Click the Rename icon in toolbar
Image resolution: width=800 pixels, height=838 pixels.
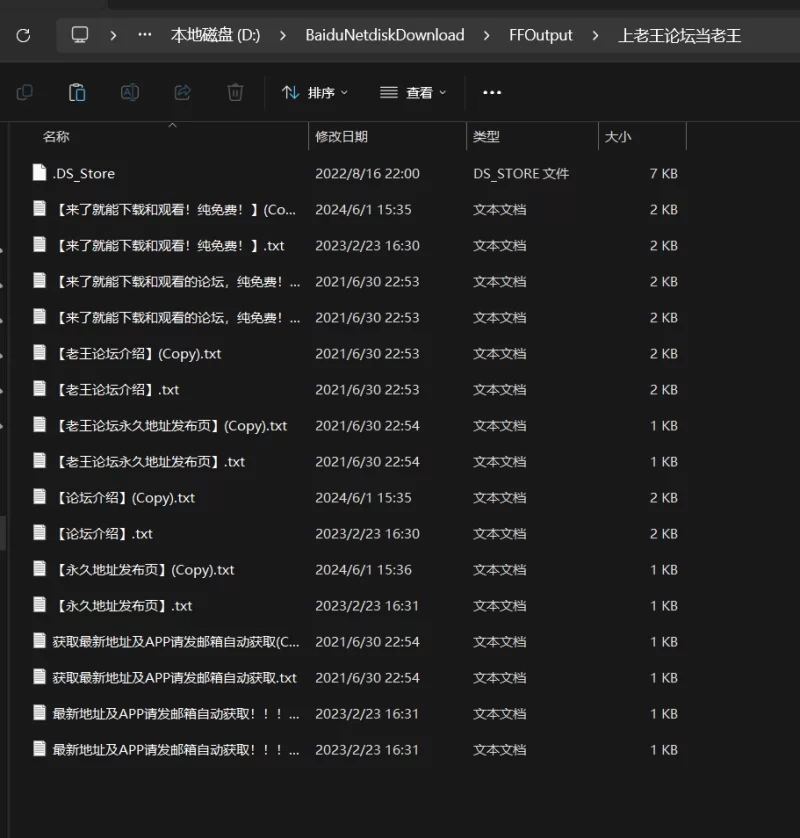click(x=130, y=92)
